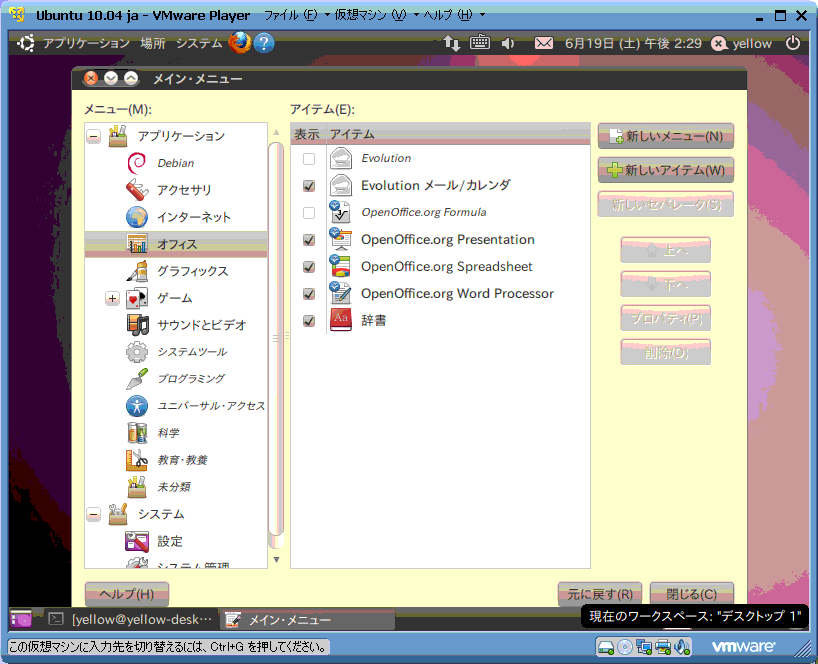The image size is (818, 664).
Task: Click the menu tree scroll up arrow
Action: coord(276,132)
